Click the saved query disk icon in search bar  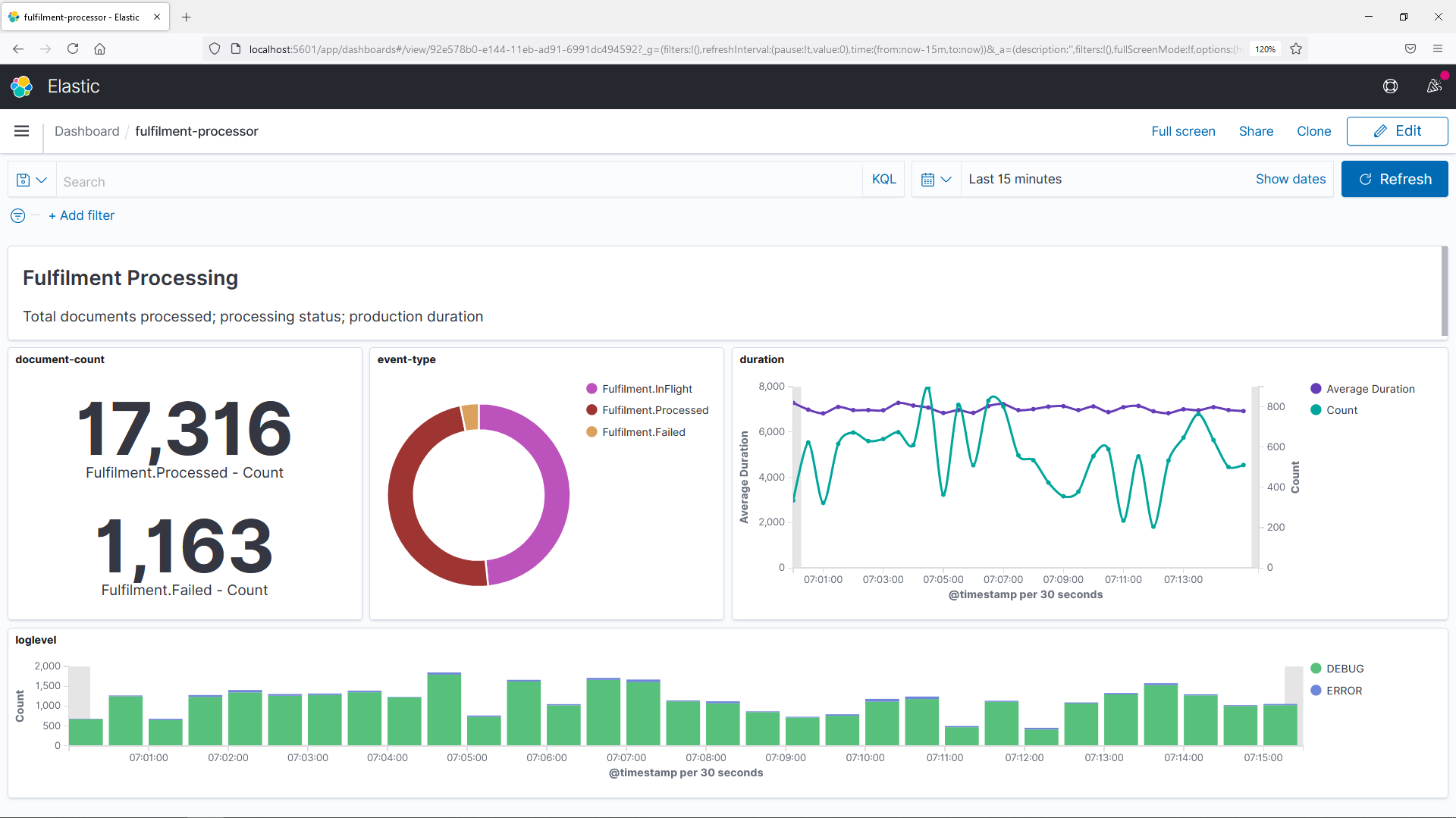click(22, 179)
